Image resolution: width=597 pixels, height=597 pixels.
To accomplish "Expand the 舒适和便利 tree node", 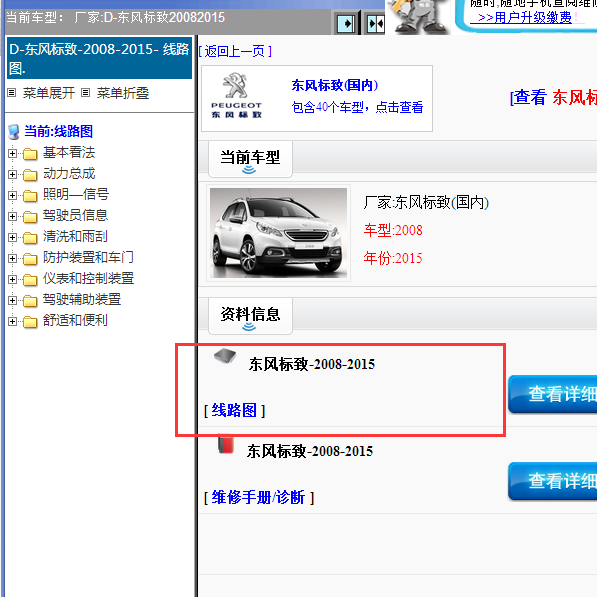I will 12,321.
